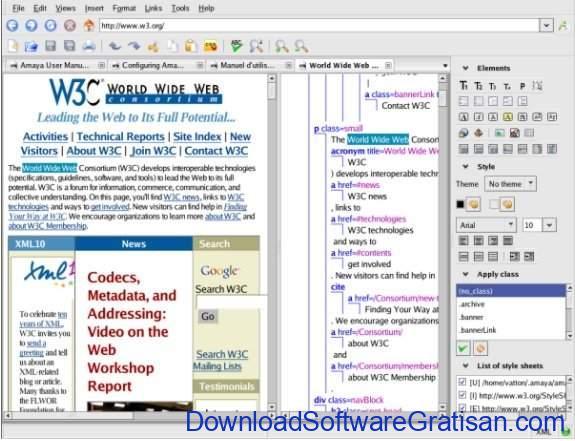575x441 pixels.
Task: Follow the Activities link
Action: click(45, 136)
